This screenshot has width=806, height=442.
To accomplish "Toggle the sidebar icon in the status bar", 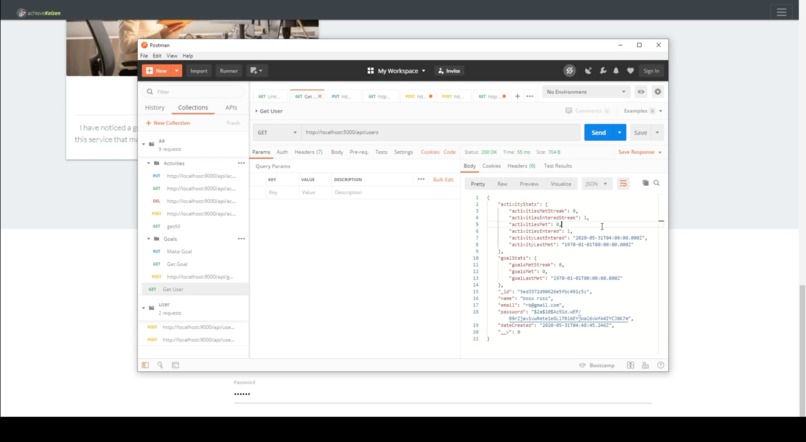I will [145, 365].
